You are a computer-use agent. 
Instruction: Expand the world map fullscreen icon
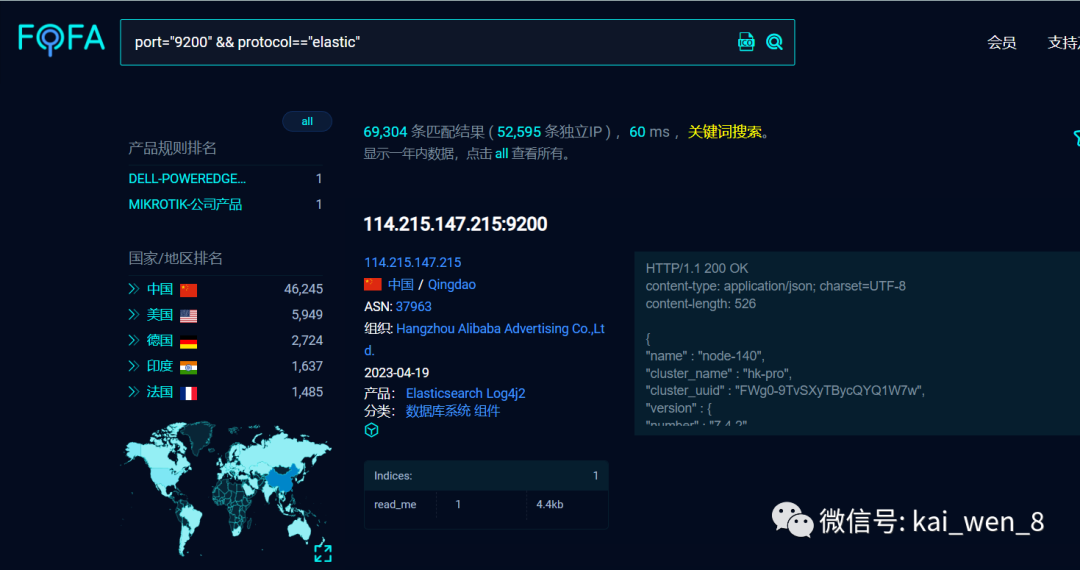pos(323,553)
